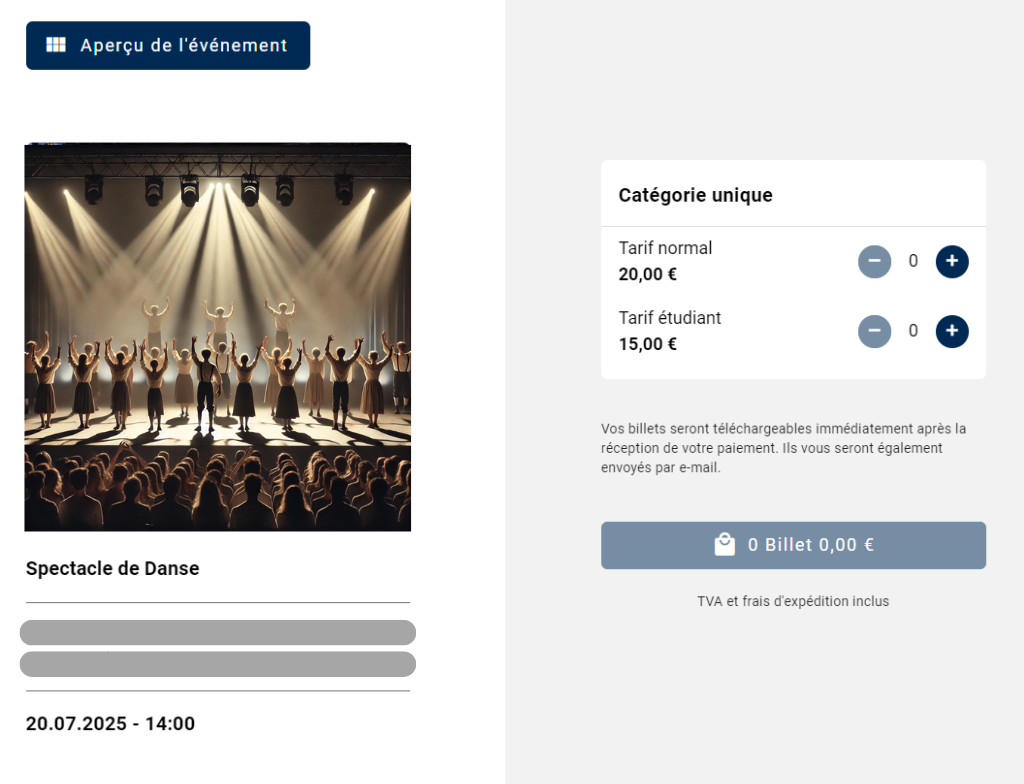Viewport: 1024px width, 784px height.
Task: Click the shopping bag icon on the checkout button
Action: click(x=724, y=545)
